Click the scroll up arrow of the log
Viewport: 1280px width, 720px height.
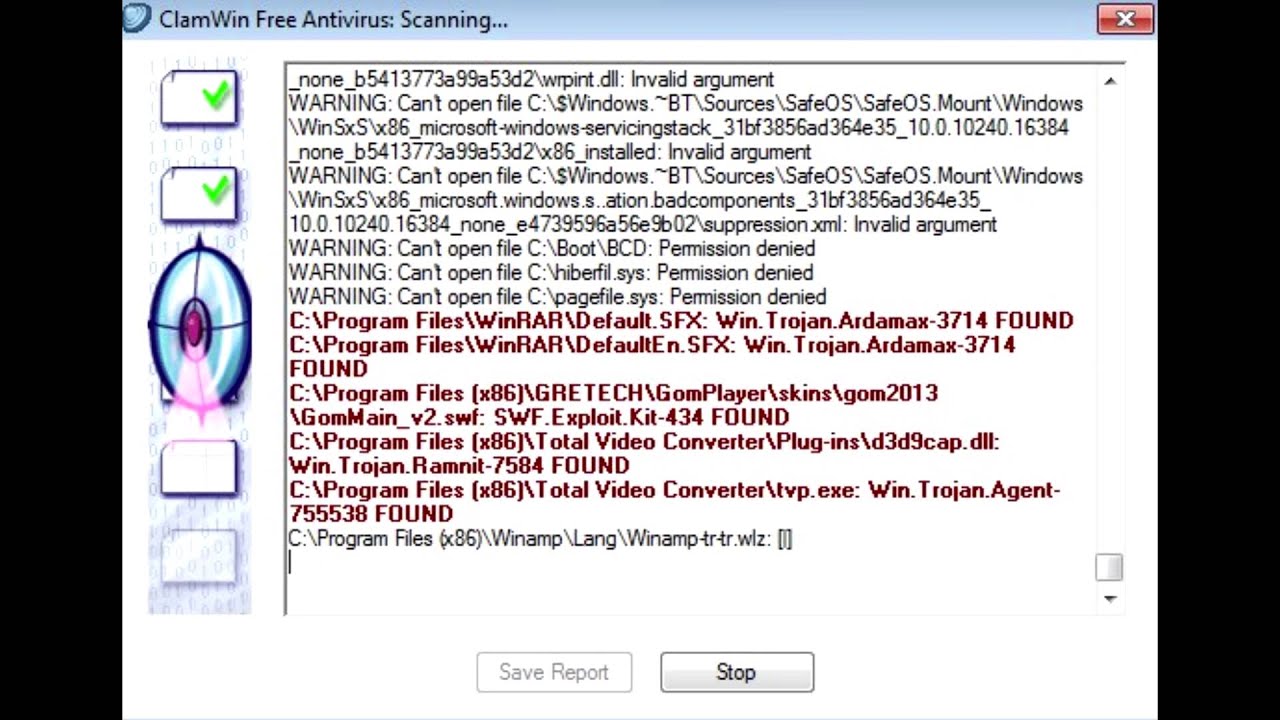coord(1109,80)
